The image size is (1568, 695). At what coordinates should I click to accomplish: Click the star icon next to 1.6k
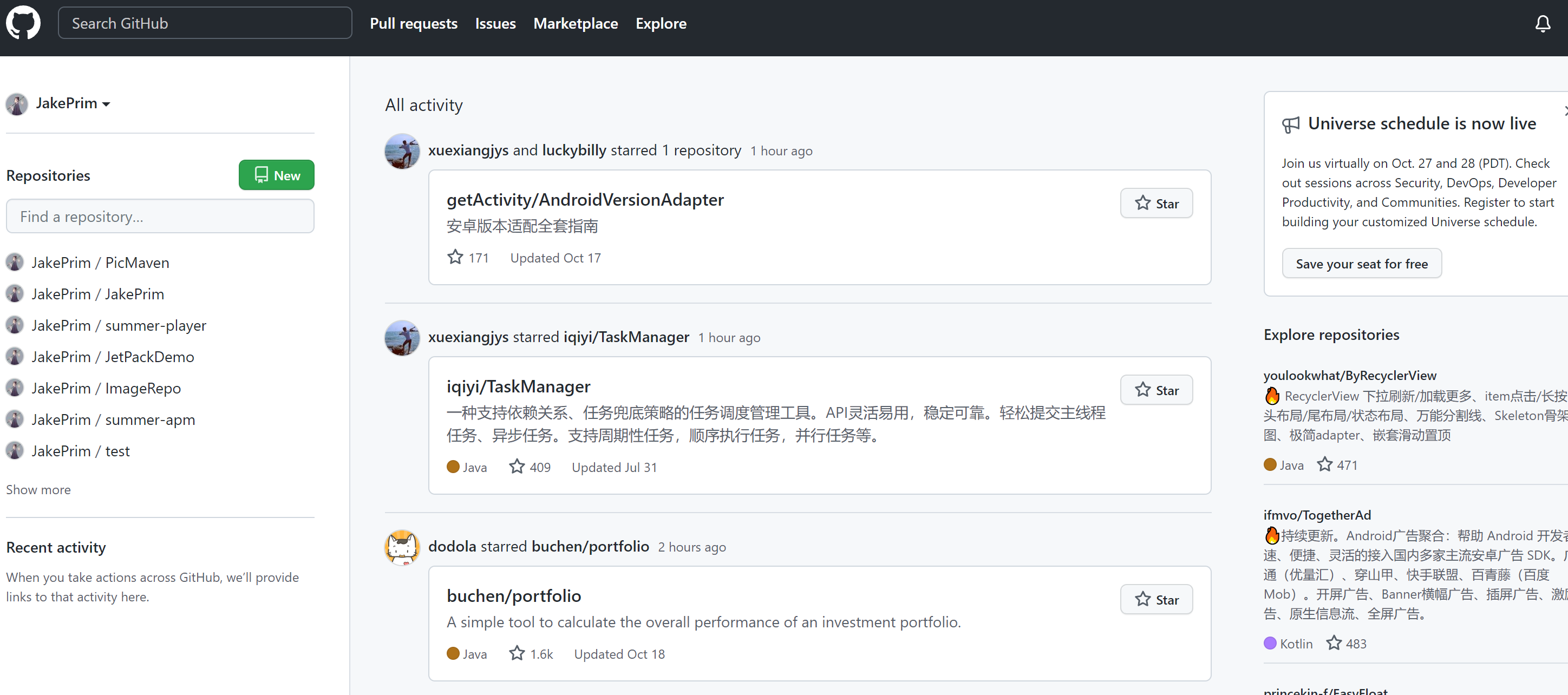point(517,654)
